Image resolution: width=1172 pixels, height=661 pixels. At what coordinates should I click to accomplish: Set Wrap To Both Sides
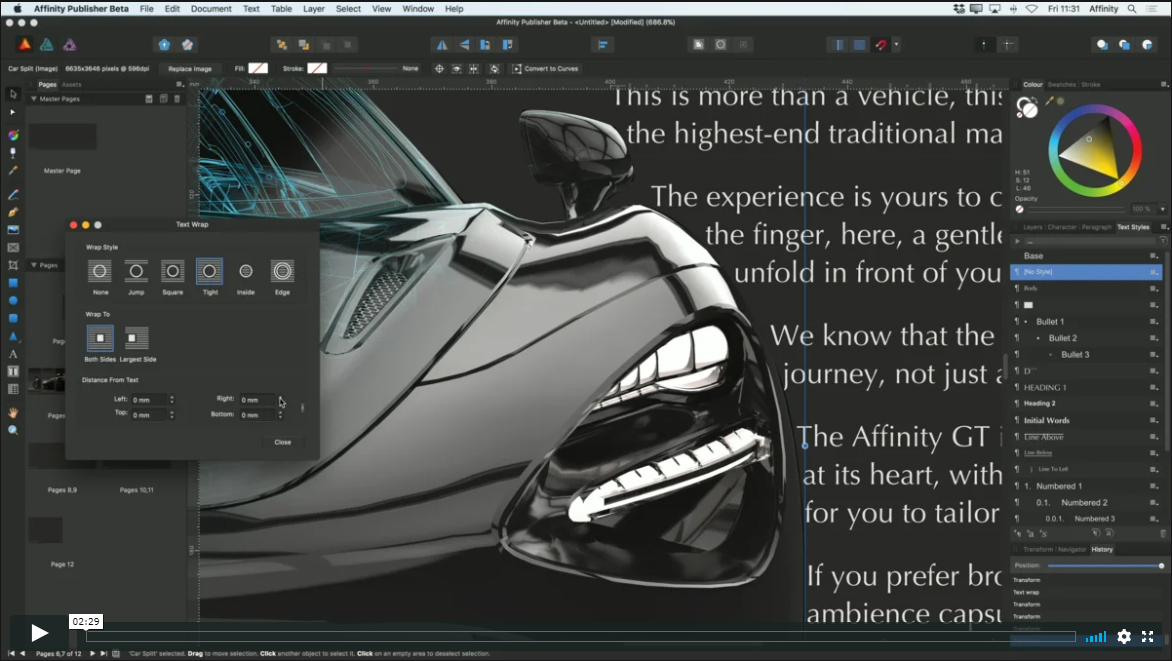click(100, 338)
